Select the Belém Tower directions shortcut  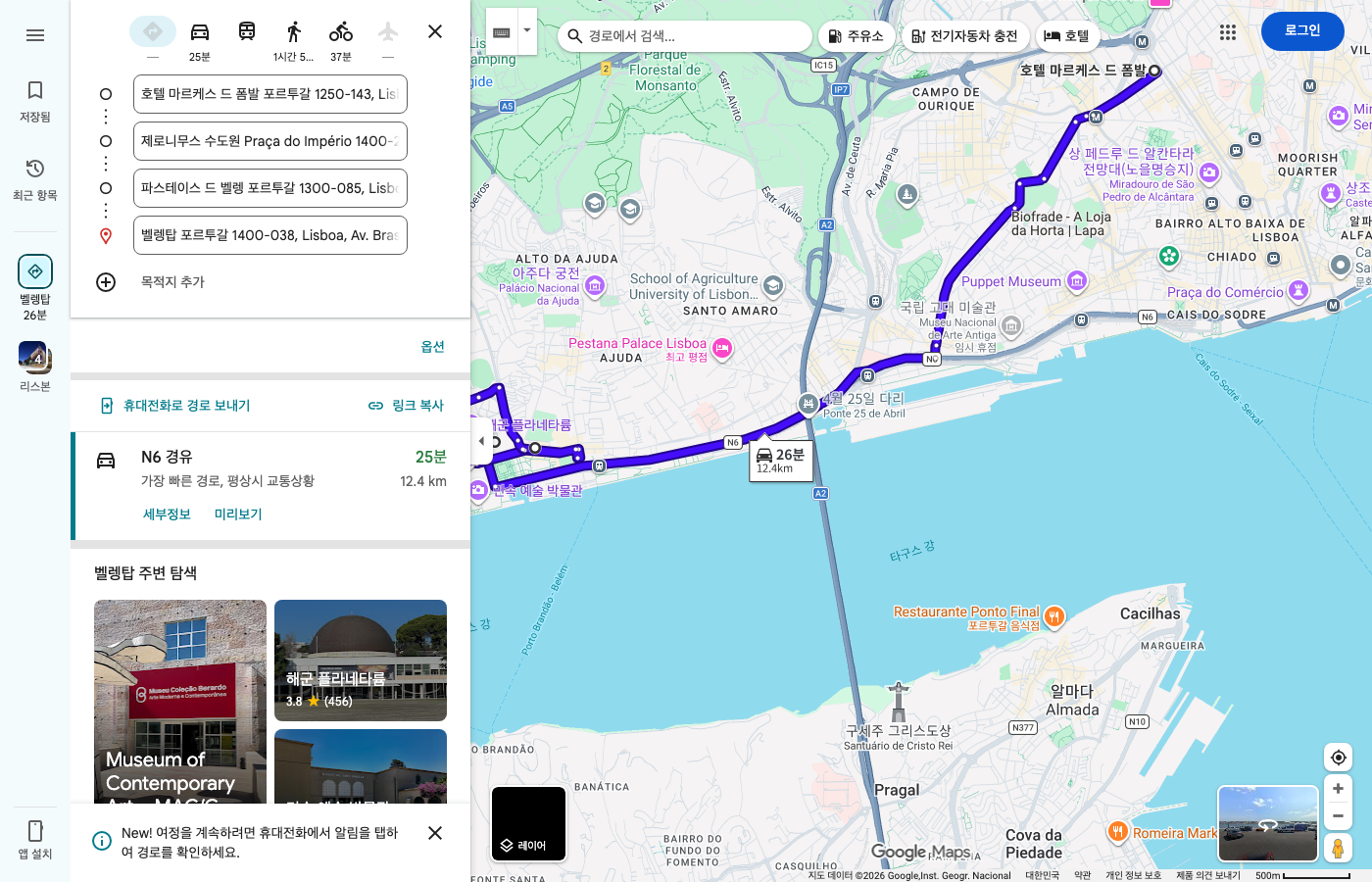click(35, 288)
